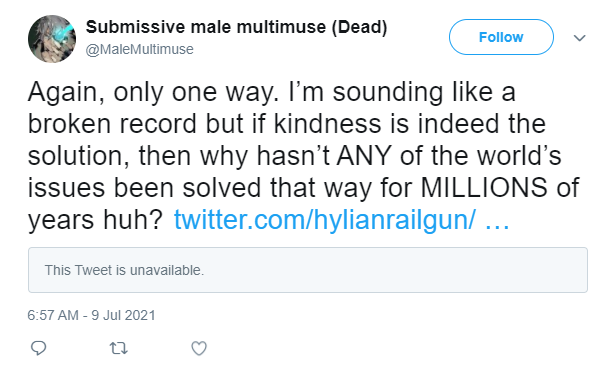The height and width of the screenshot is (378, 608).
Task: Open the twitter.com/hylianrailgun link
Action: point(324,219)
